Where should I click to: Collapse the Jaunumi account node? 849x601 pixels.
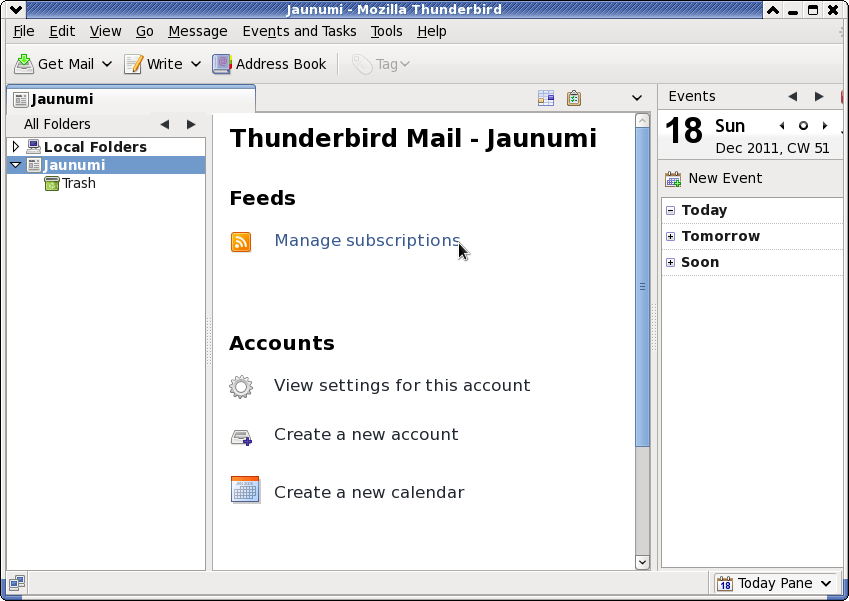[16, 165]
